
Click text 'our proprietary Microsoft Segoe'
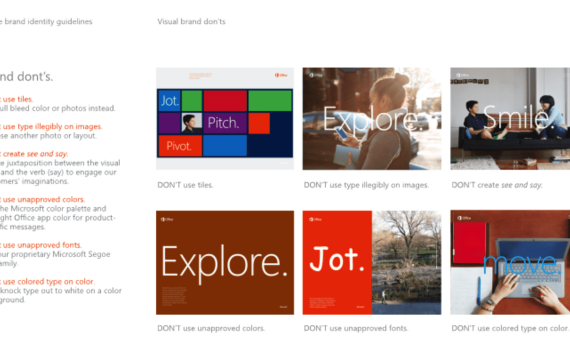55,254
